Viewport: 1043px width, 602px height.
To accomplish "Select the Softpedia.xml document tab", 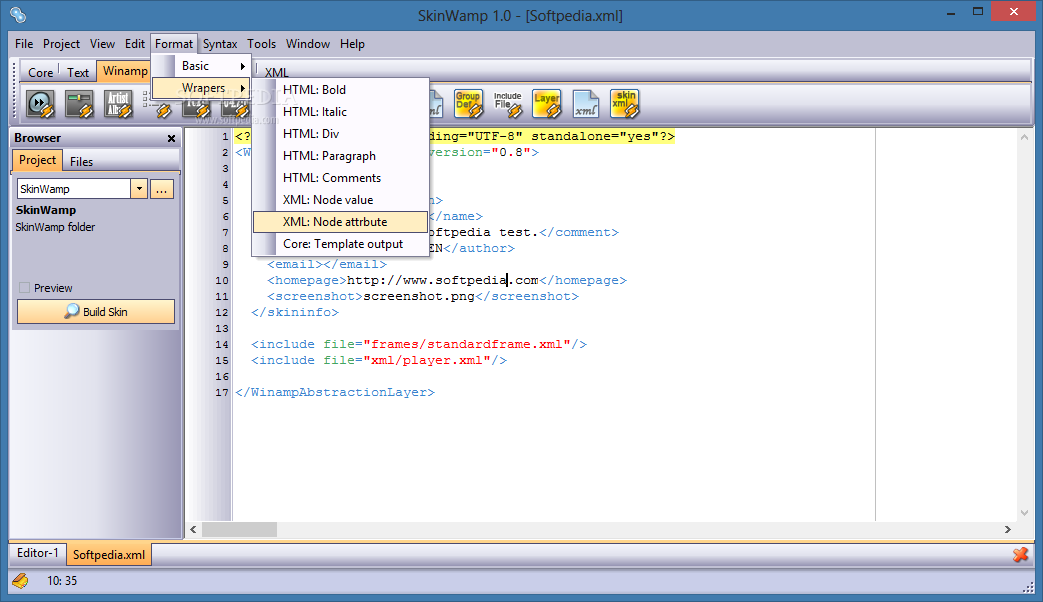I will point(109,555).
